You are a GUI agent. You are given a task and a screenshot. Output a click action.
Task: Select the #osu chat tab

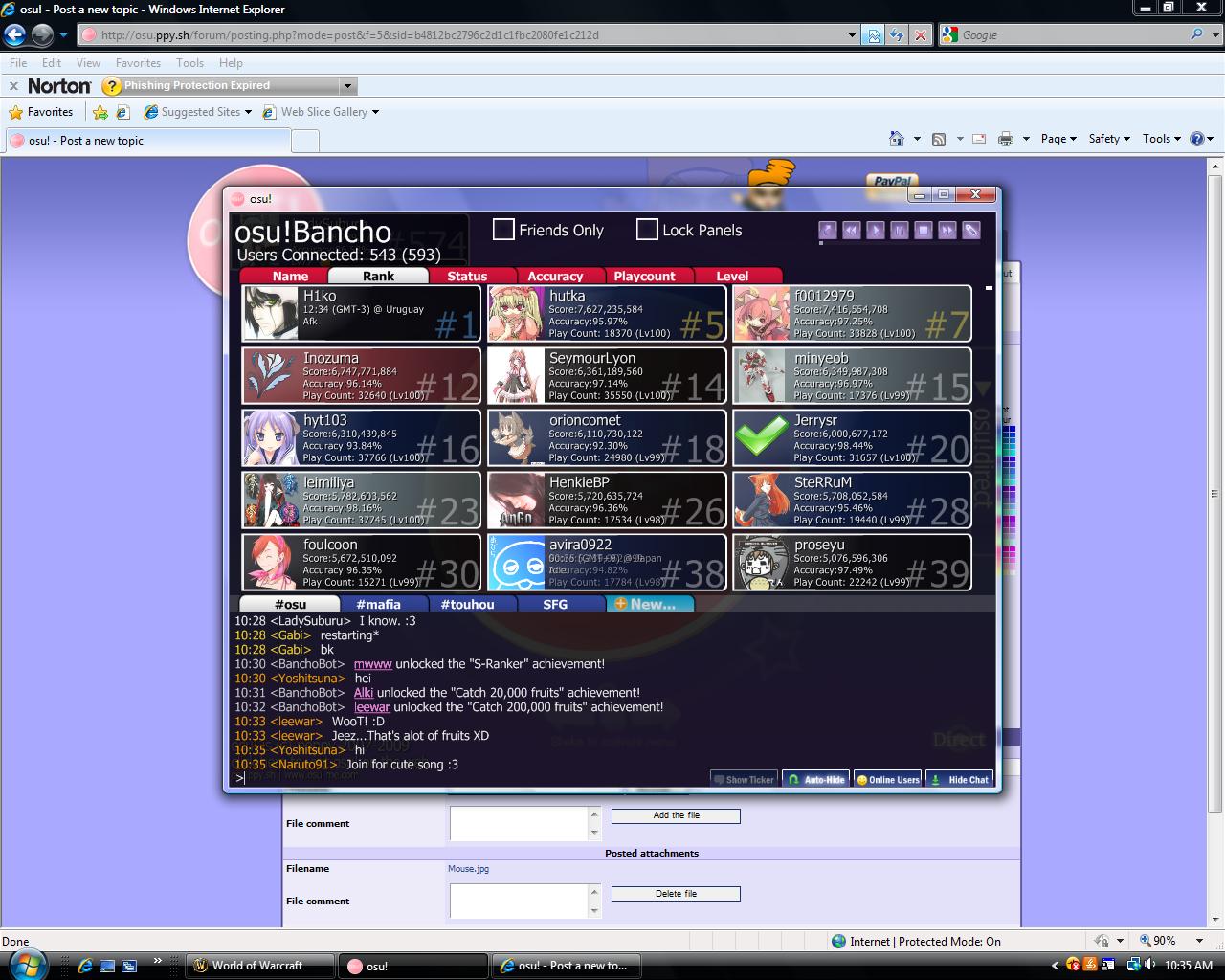[290, 604]
